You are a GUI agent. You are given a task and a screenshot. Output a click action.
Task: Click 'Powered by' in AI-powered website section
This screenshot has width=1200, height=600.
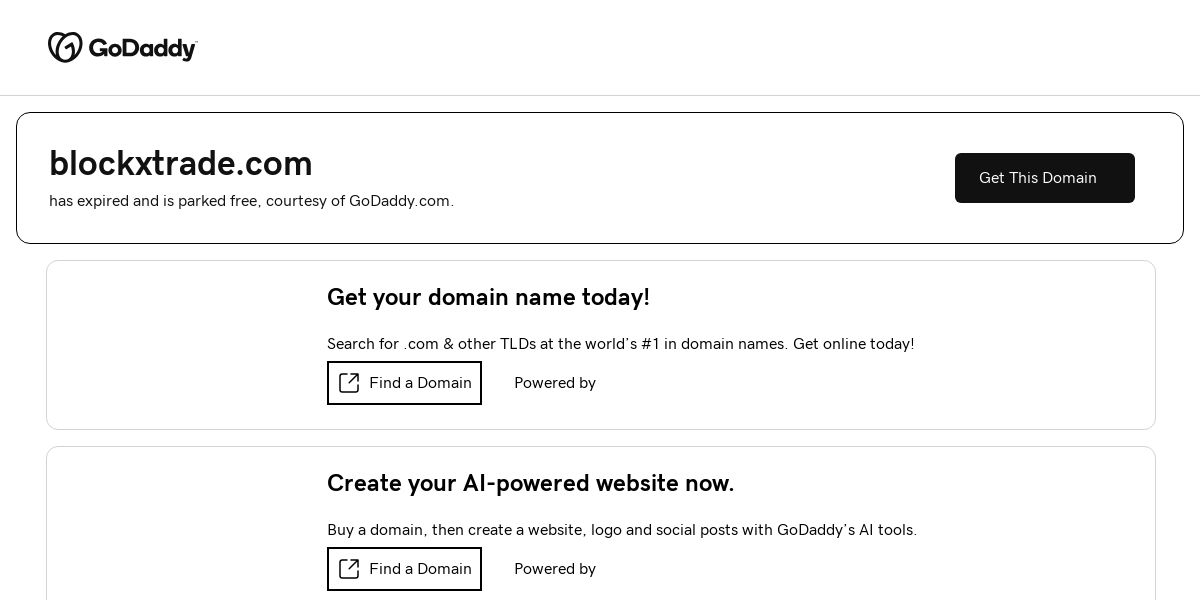tap(555, 569)
